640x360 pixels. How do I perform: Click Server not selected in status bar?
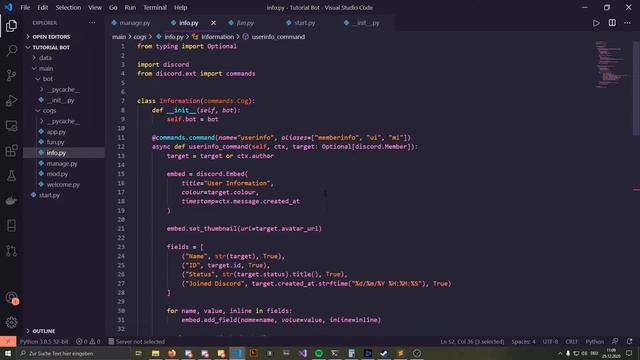click(137, 341)
